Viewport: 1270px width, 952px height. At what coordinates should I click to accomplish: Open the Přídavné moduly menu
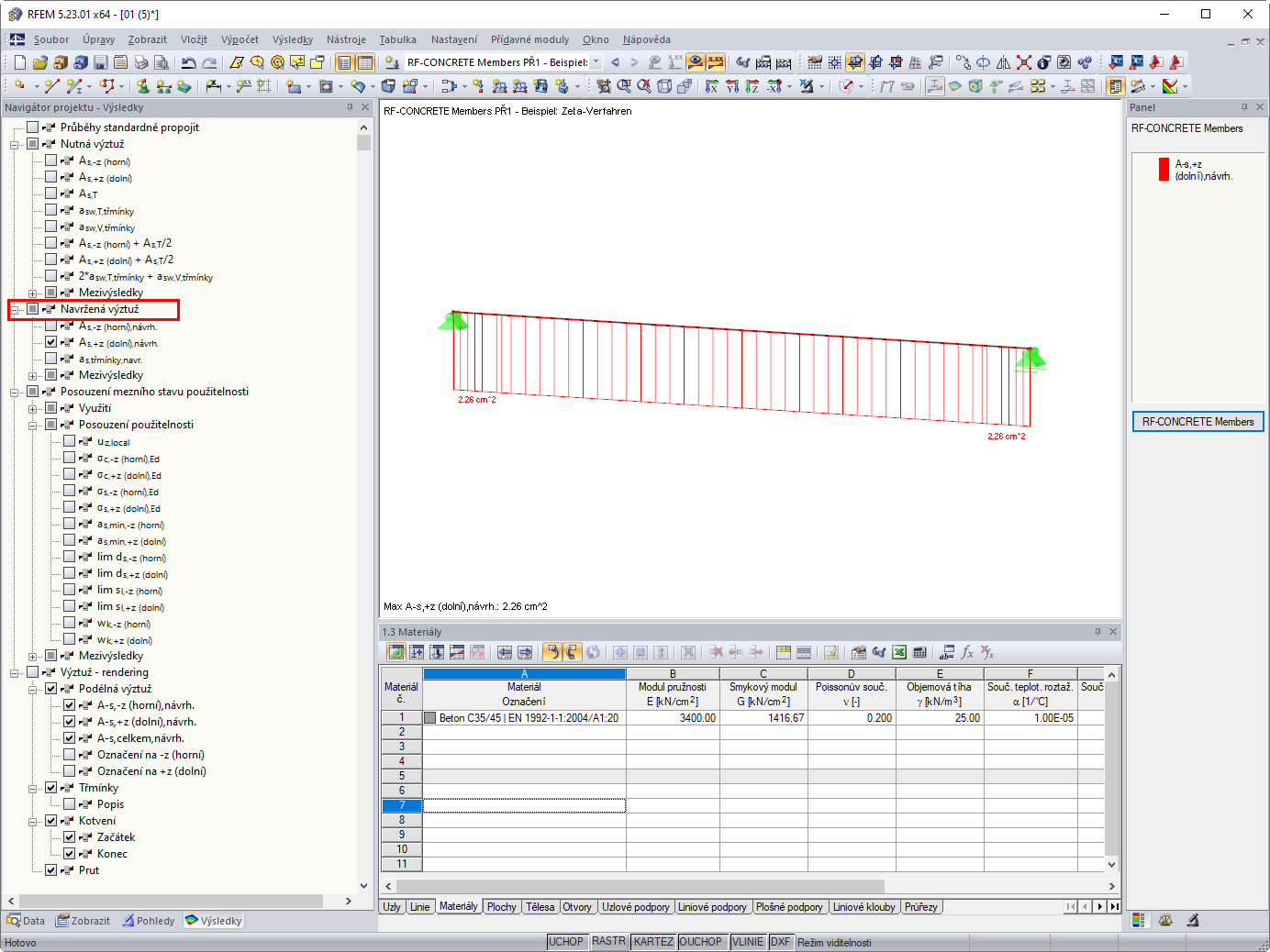click(x=529, y=39)
